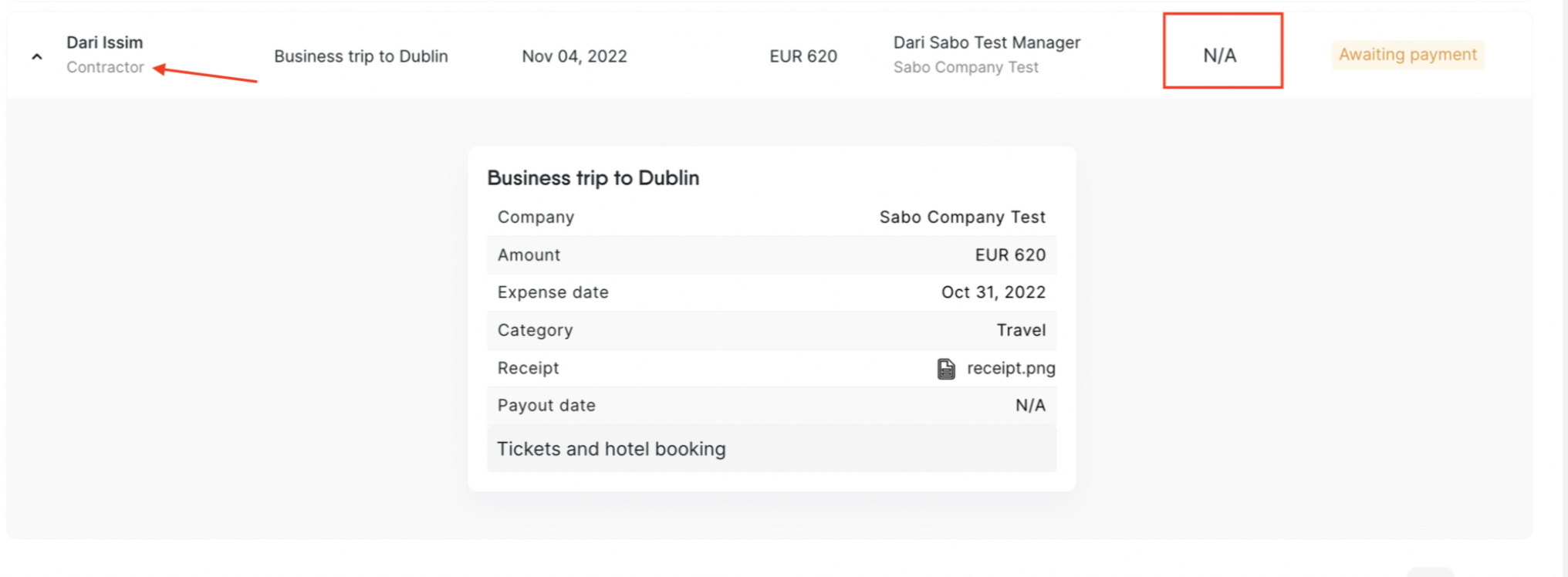Click Sabo Company Test value in Company row
Screen dimensions: 1568x577
962,218
